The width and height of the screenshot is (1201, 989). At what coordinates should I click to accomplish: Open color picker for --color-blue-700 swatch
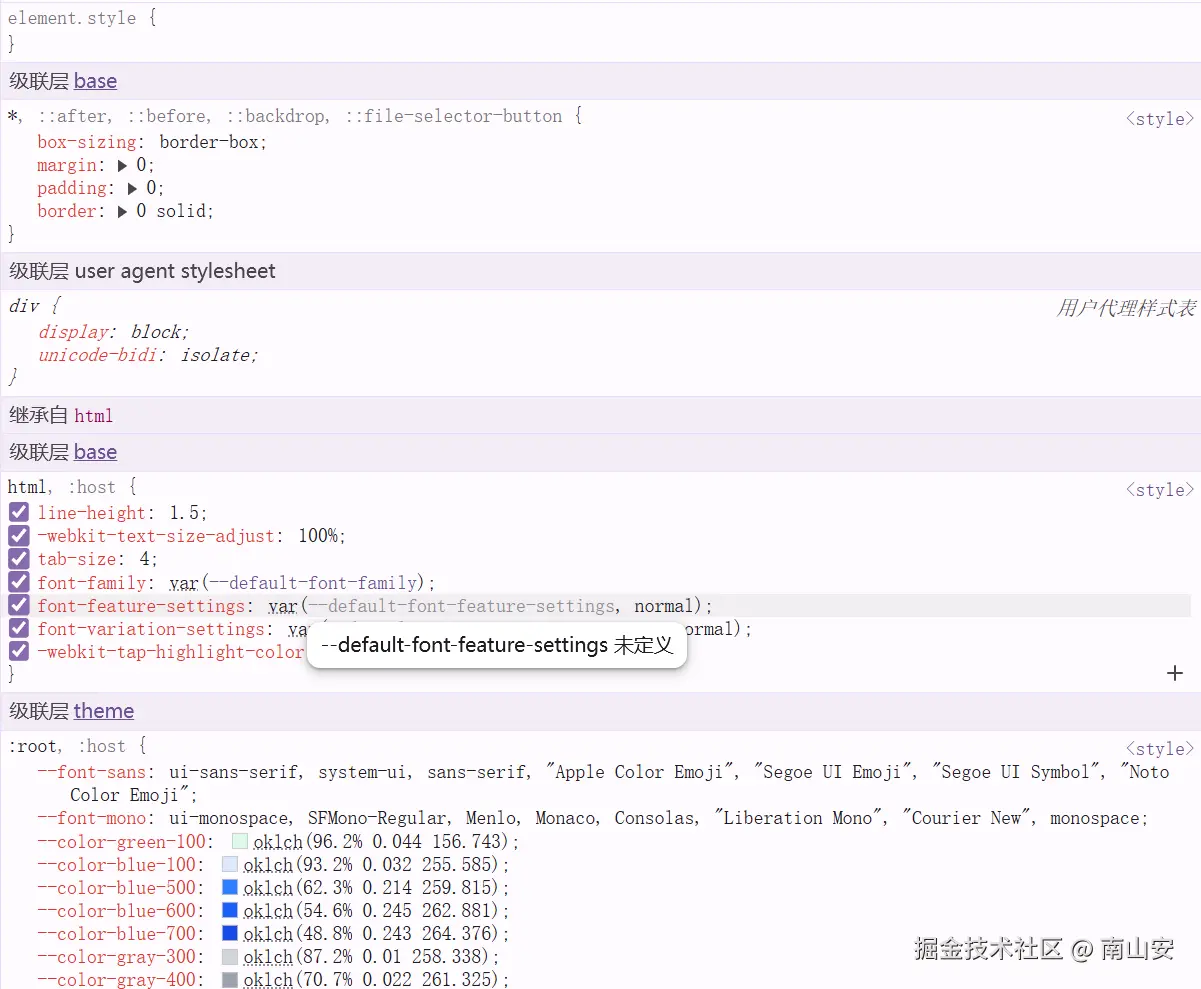pos(230,933)
